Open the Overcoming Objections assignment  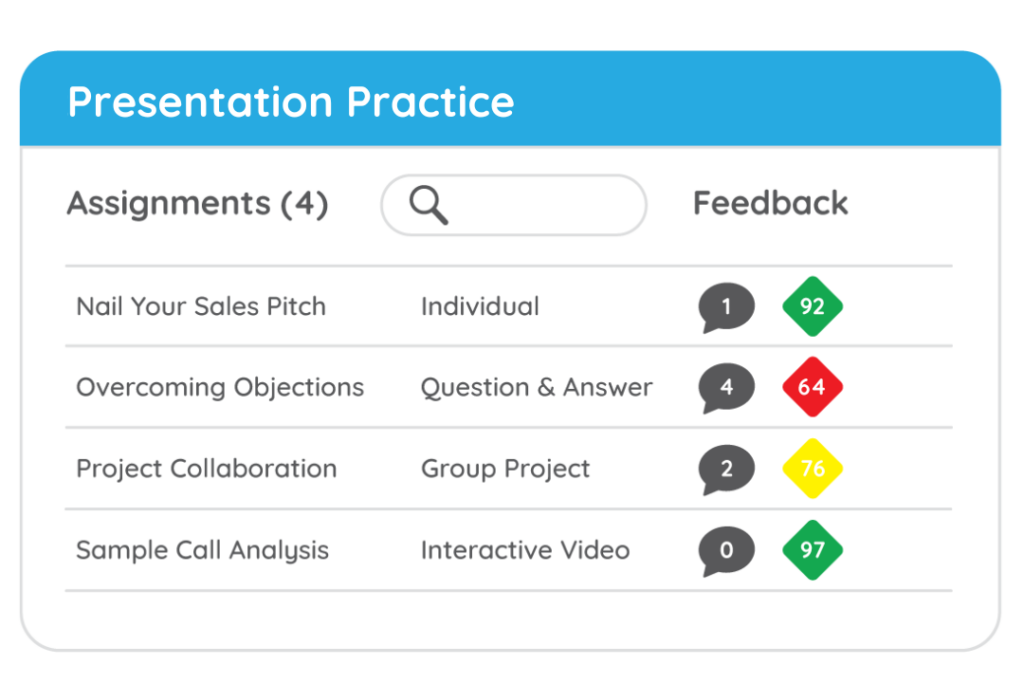[x=220, y=388]
